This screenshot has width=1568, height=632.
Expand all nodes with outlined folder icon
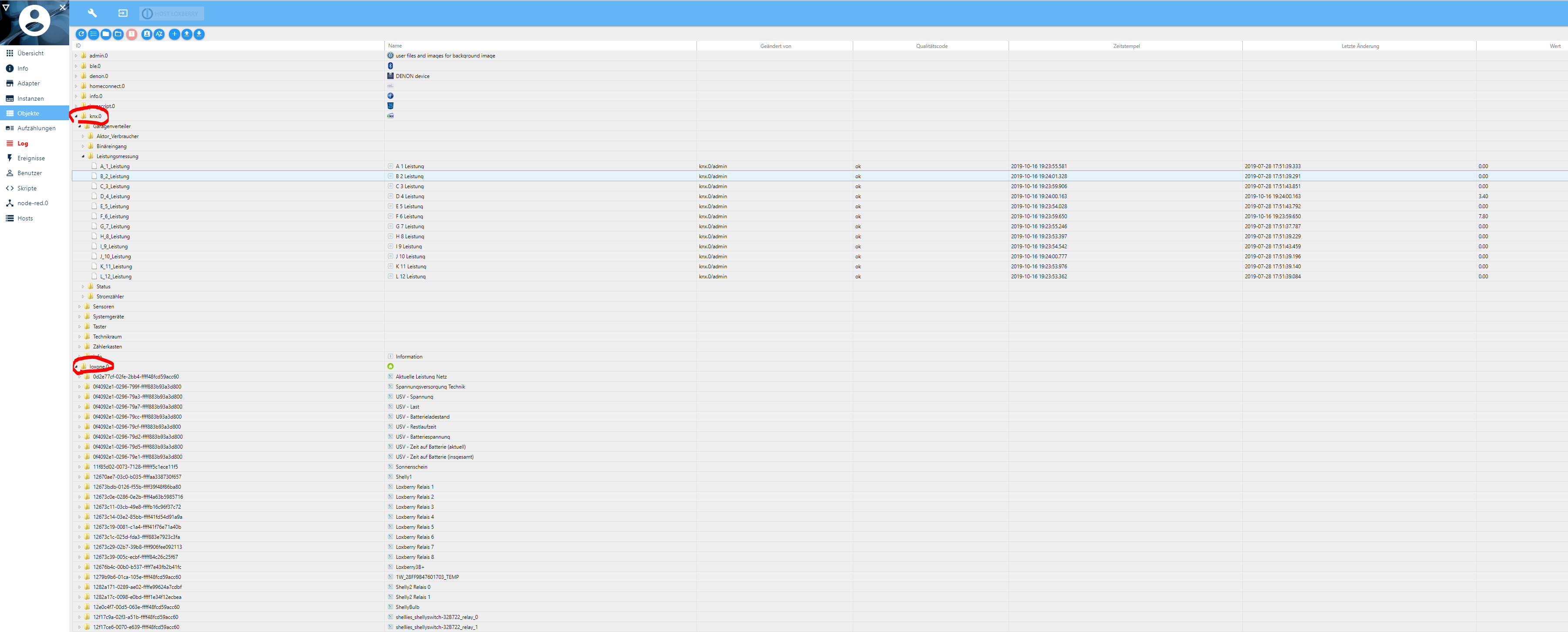(118, 34)
